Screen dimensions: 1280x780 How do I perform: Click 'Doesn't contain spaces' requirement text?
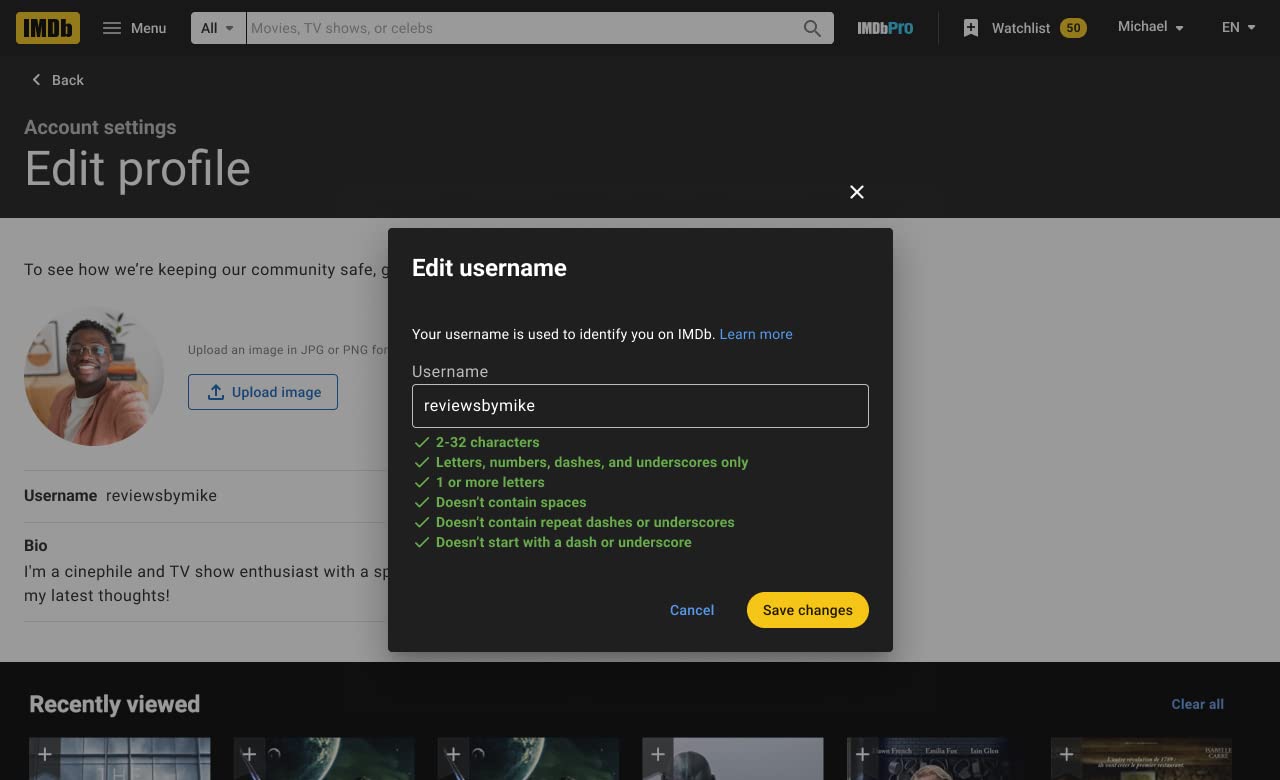(x=511, y=502)
